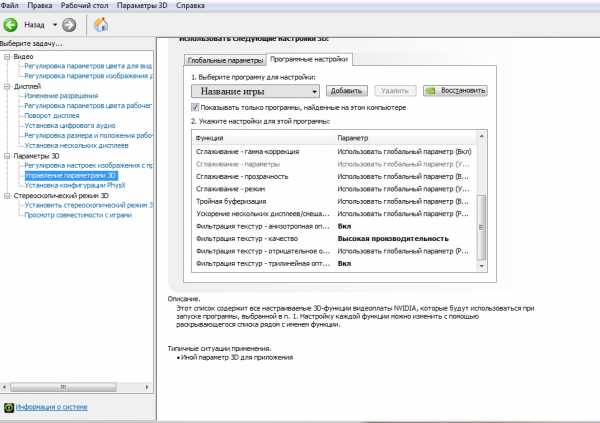Open Регулировка параметров цвета для видео
This screenshot has width=600, height=423.
click(x=88, y=66)
